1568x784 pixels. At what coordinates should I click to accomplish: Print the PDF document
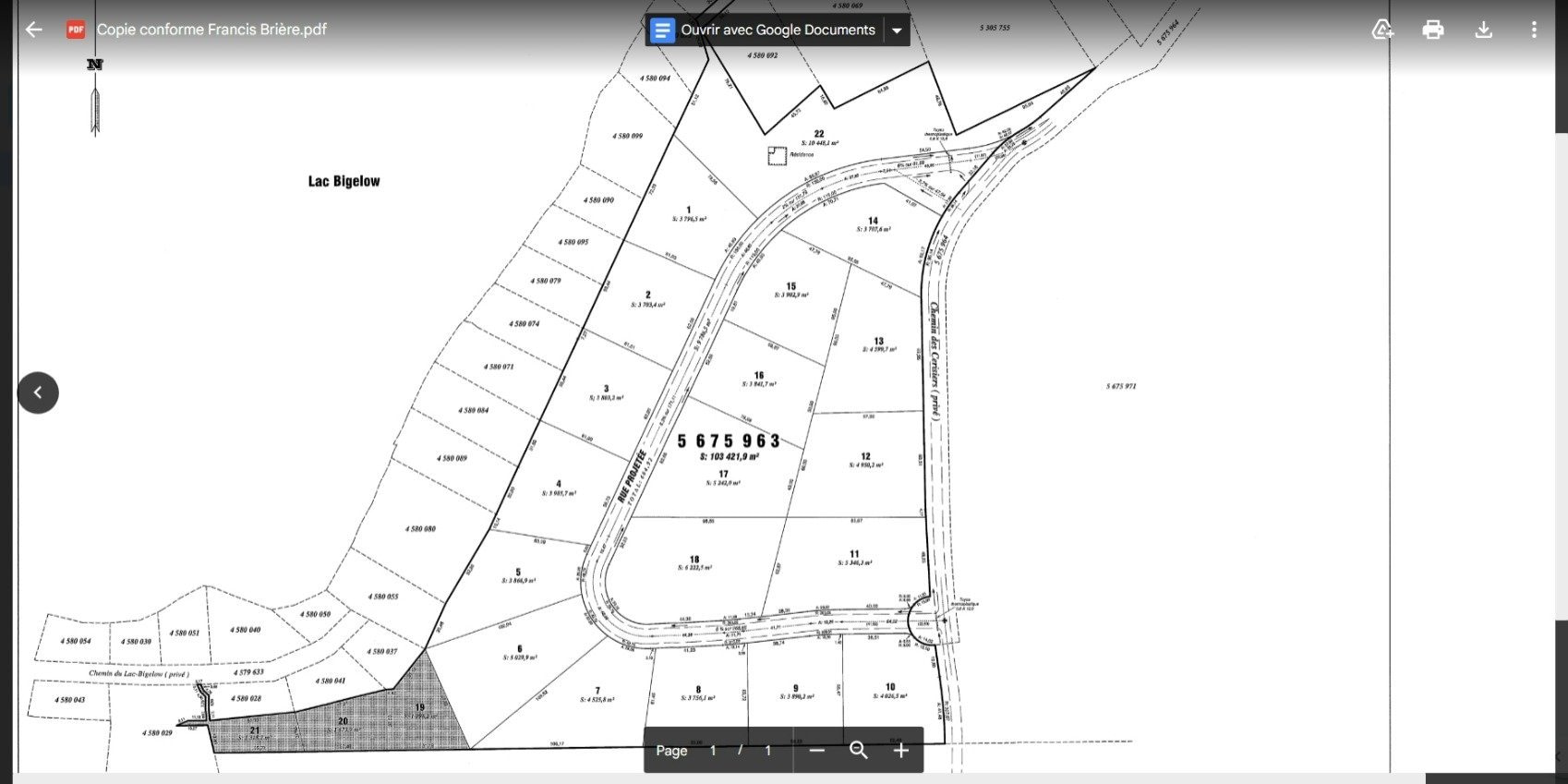tap(1433, 30)
